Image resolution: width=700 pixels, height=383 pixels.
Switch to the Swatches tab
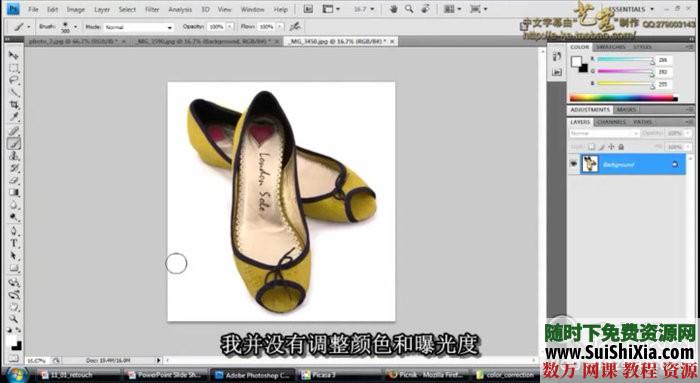610,47
